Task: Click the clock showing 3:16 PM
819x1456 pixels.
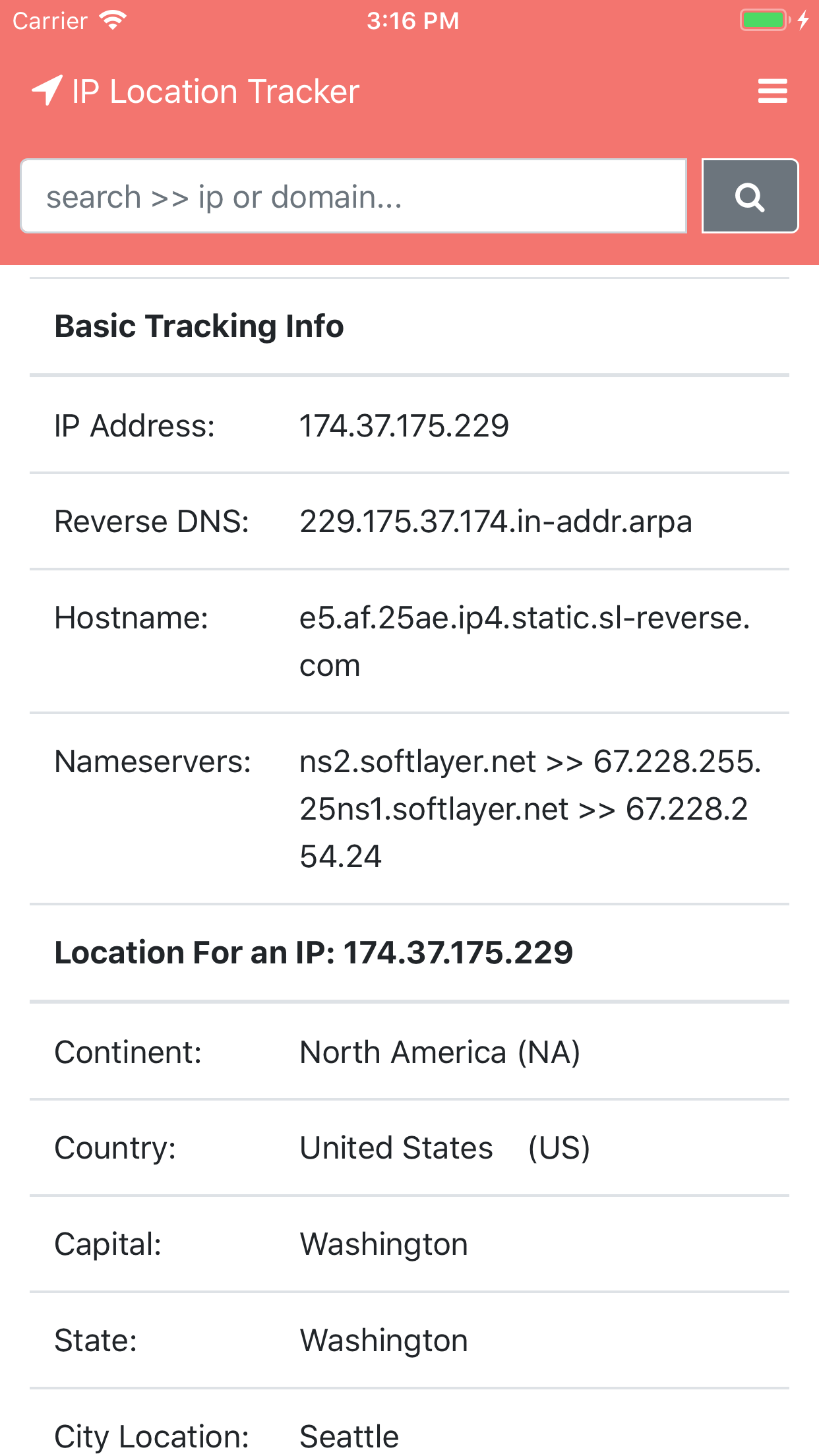Action: [x=413, y=20]
